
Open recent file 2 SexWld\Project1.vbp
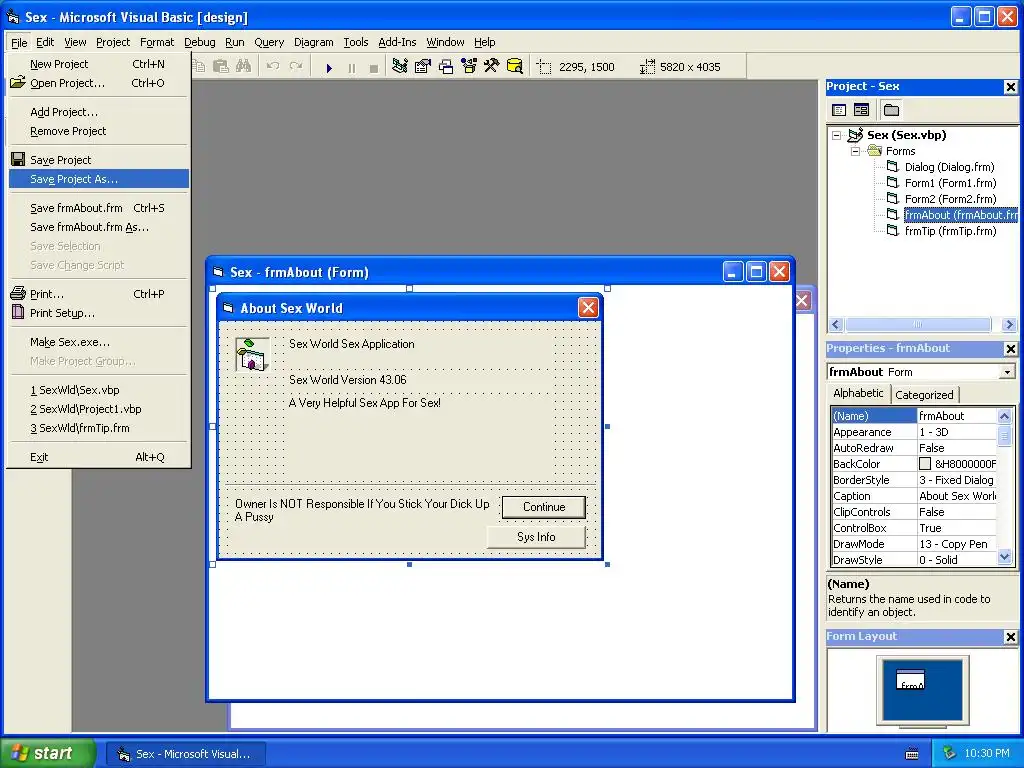point(99,409)
